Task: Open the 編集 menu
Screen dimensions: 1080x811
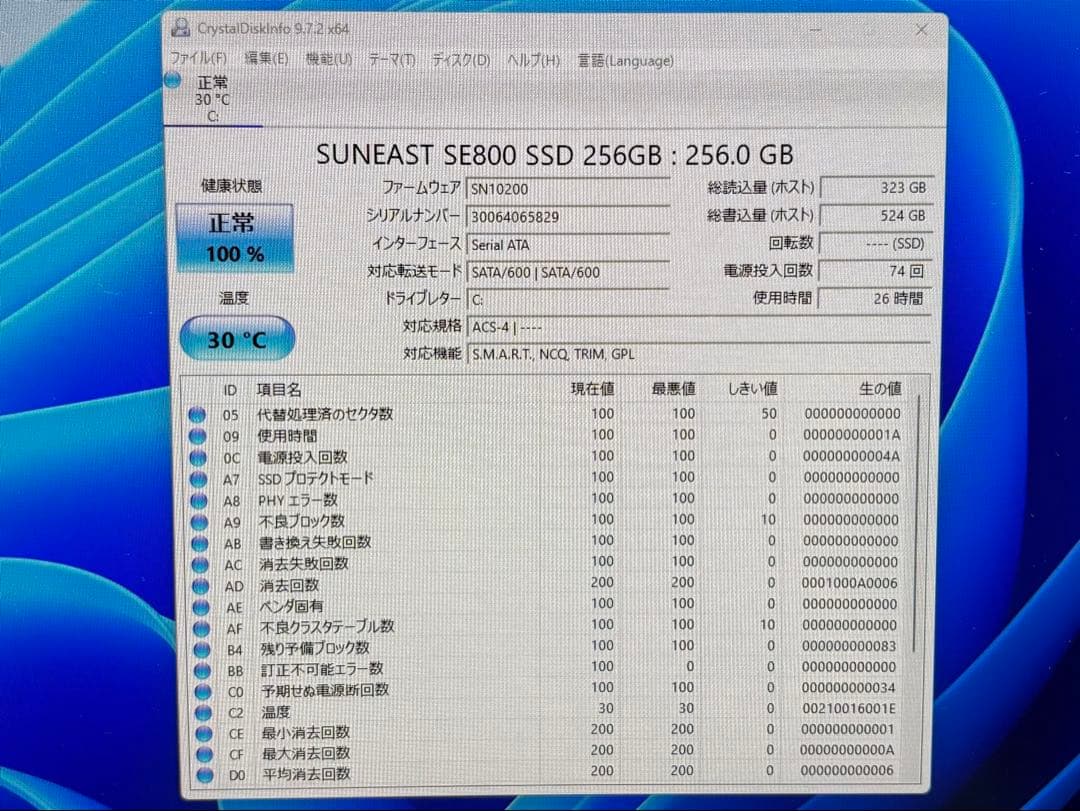Action: [265, 59]
